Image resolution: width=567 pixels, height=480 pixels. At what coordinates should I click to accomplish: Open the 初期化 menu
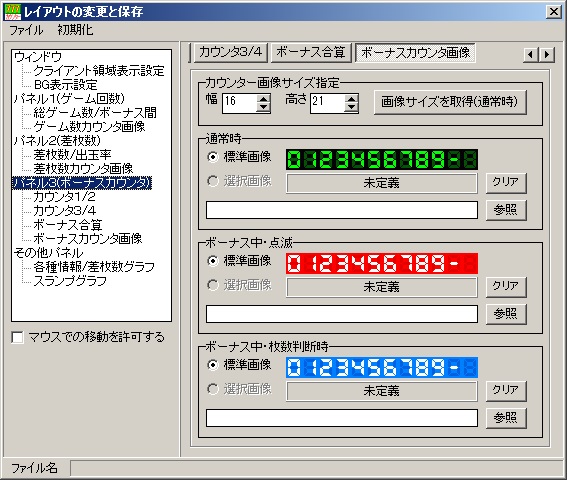(x=75, y=30)
